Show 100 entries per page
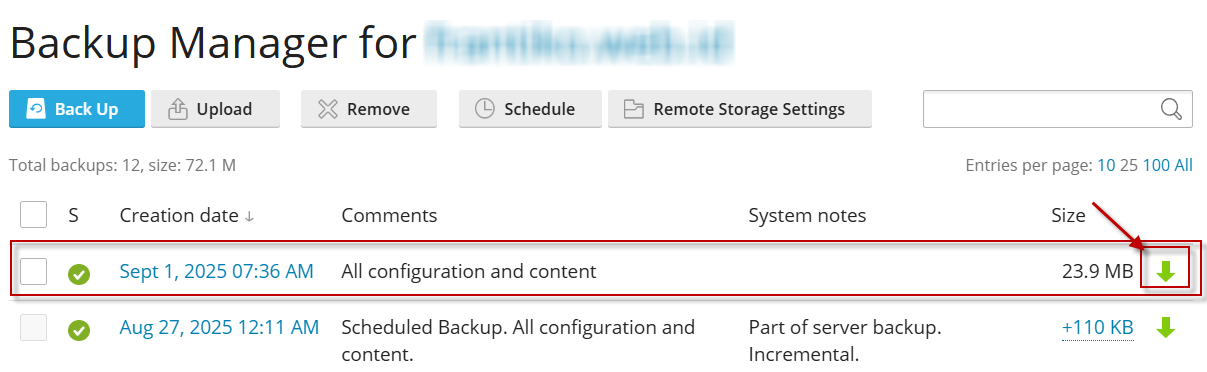This screenshot has width=1207, height=372. pyautogui.click(x=1156, y=165)
